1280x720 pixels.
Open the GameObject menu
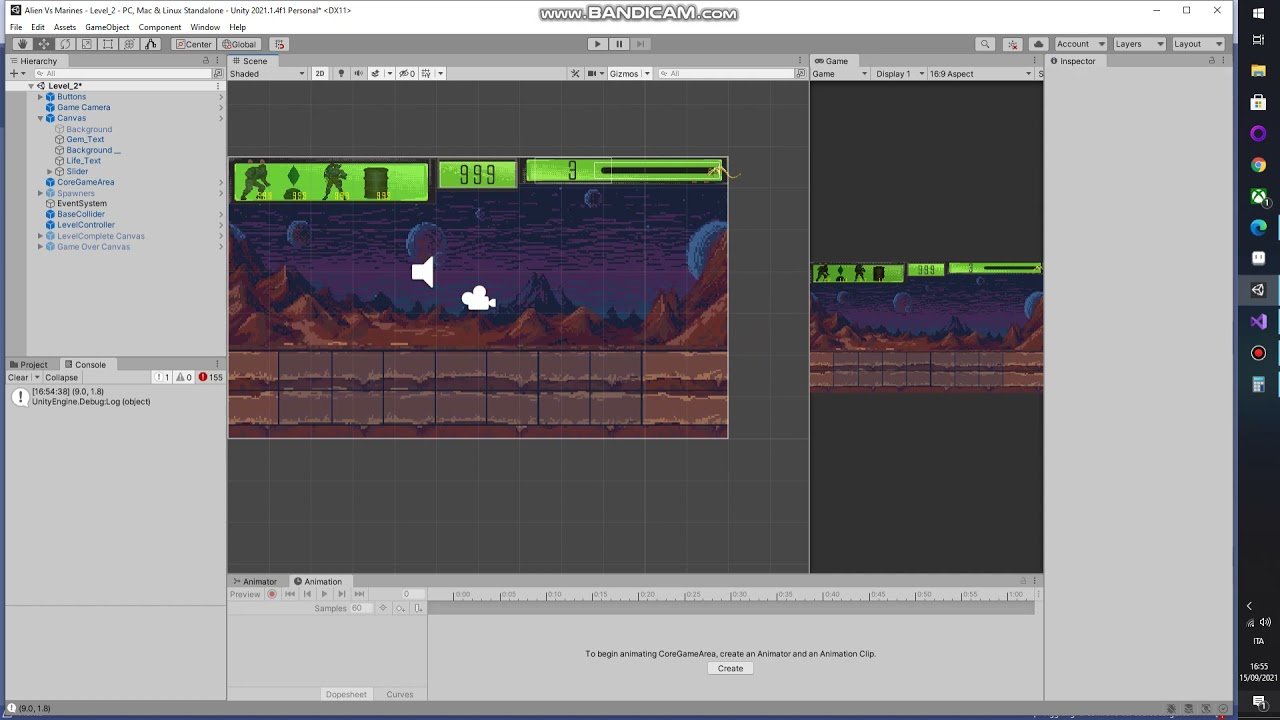pos(106,27)
